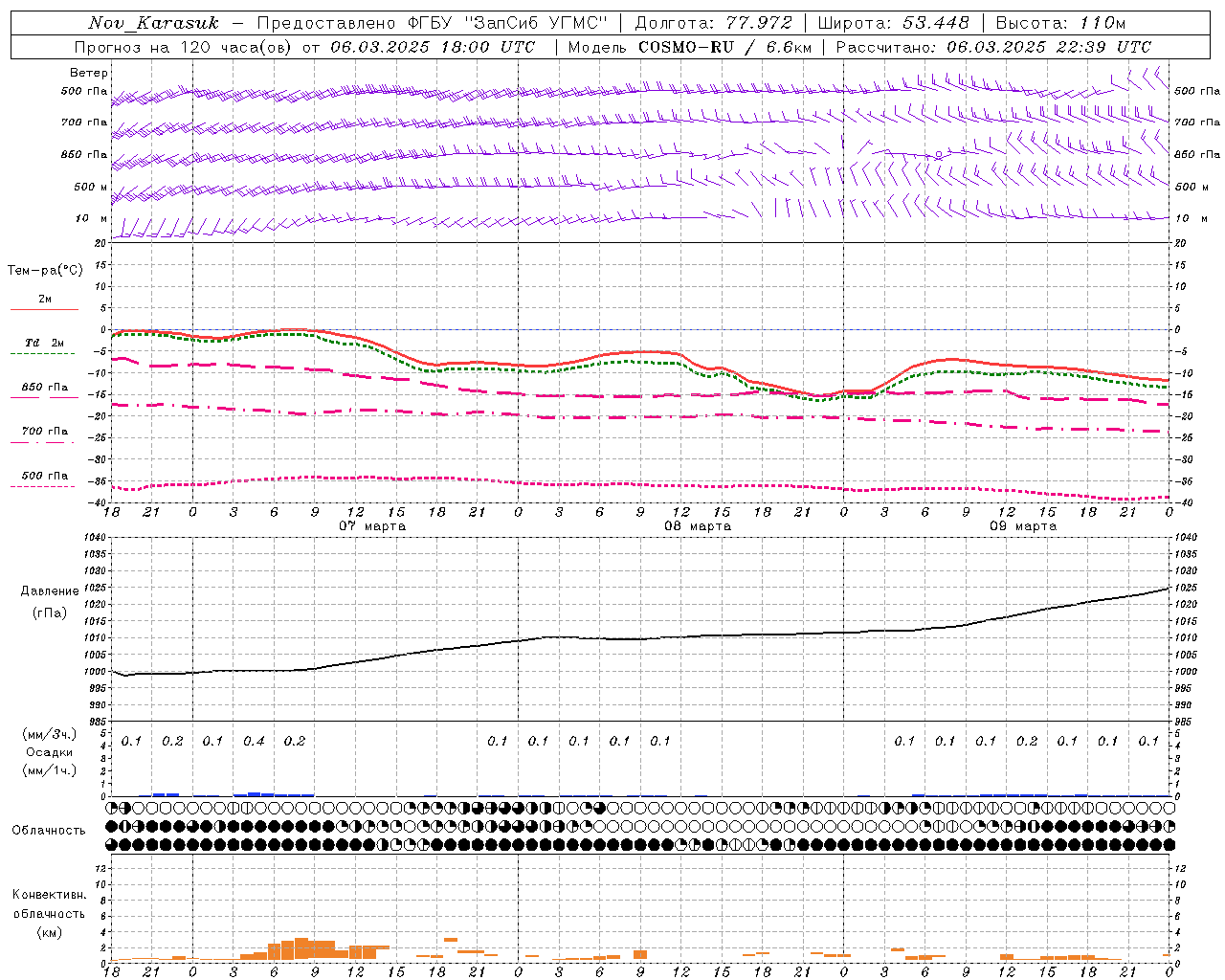Click the 07 марта date label

coord(372,526)
